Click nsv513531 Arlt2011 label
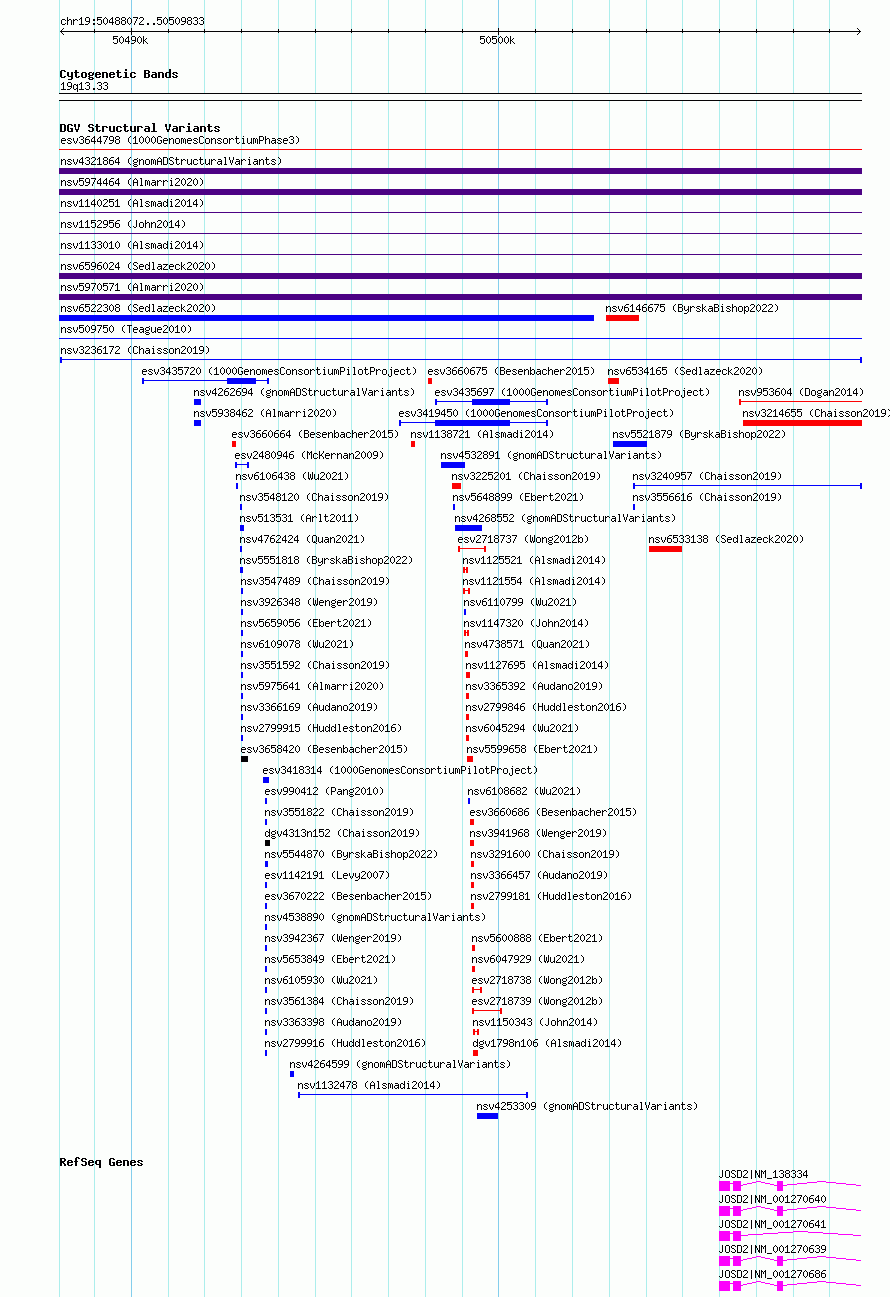Screen dimensions: 890x1297 [x=299, y=518]
